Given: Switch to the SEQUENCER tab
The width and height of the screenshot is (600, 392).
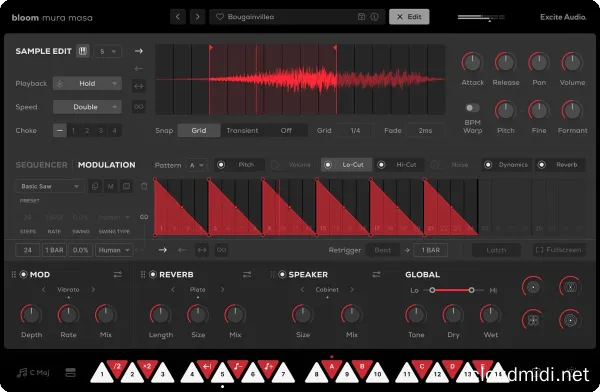Looking at the screenshot, I should [41, 165].
